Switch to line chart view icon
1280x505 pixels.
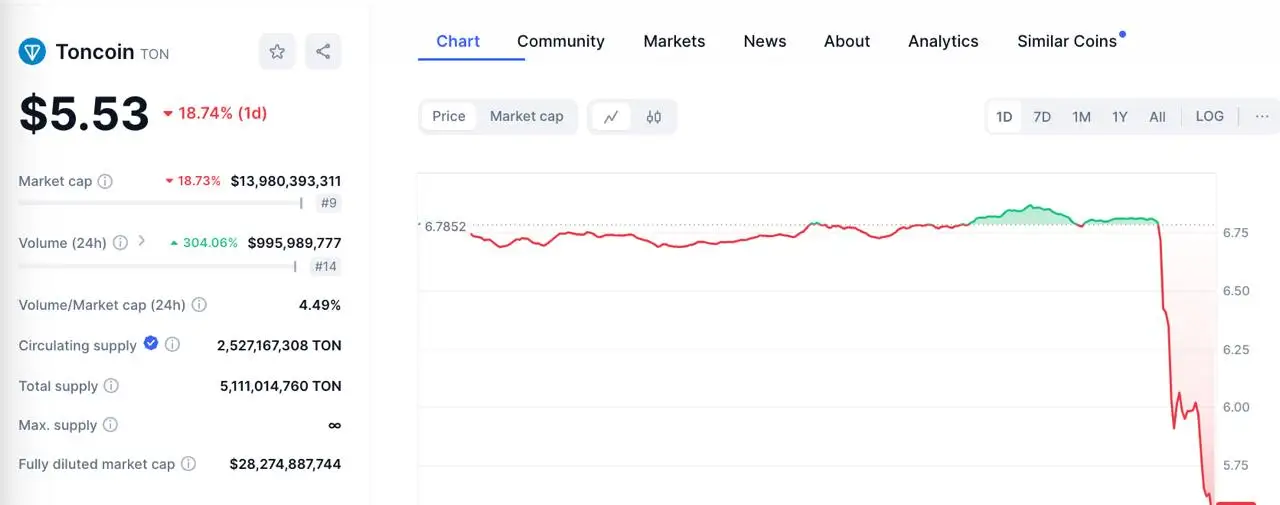(611, 117)
